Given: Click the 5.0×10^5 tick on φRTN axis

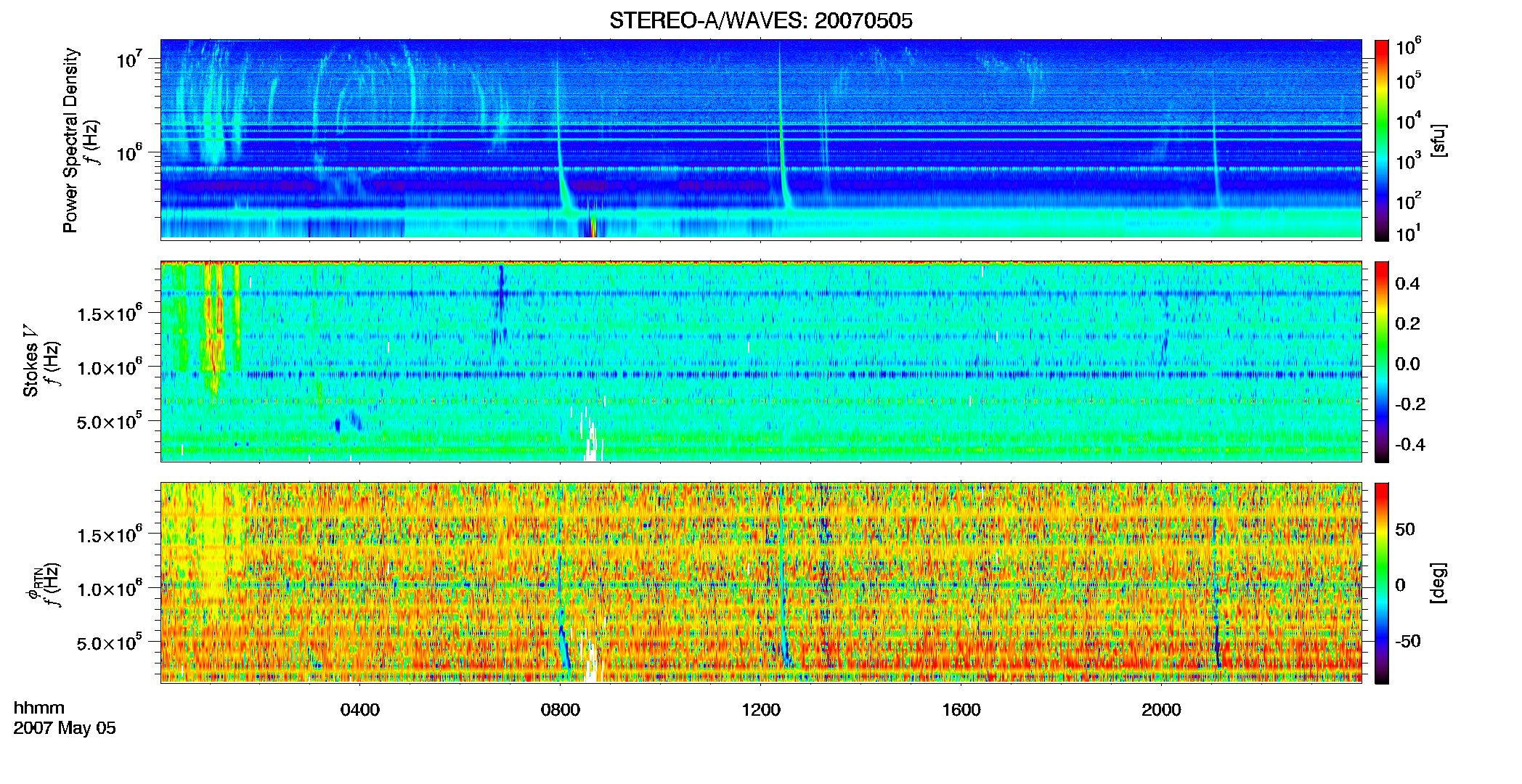Looking at the screenshot, I should (109, 643).
